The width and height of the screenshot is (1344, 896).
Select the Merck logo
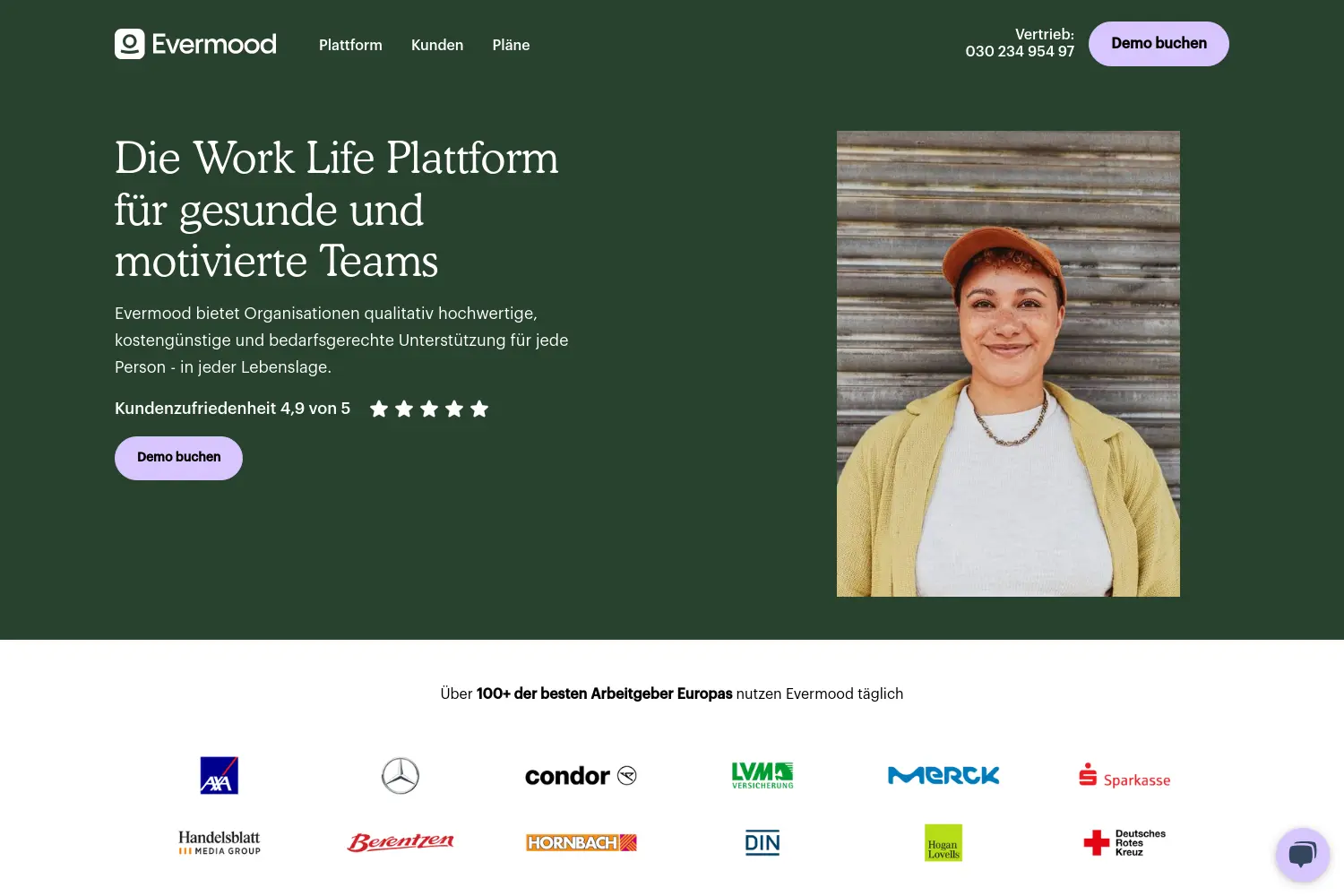pyautogui.click(x=943, y=776)
